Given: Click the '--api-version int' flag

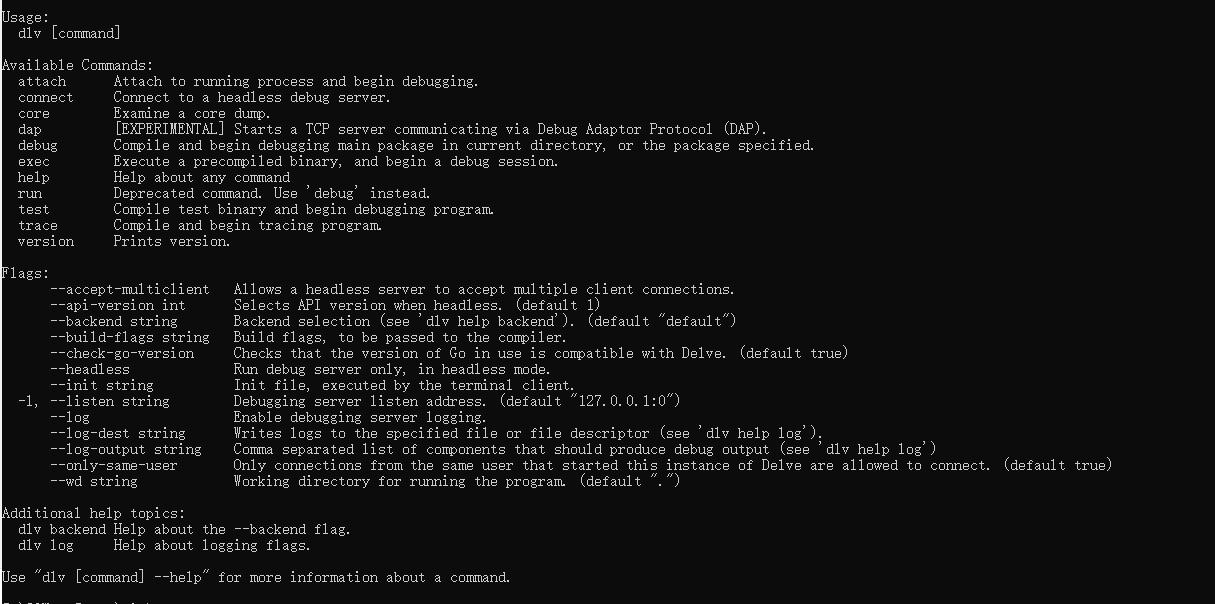Looking at the screenshot, I should (118, 305).
